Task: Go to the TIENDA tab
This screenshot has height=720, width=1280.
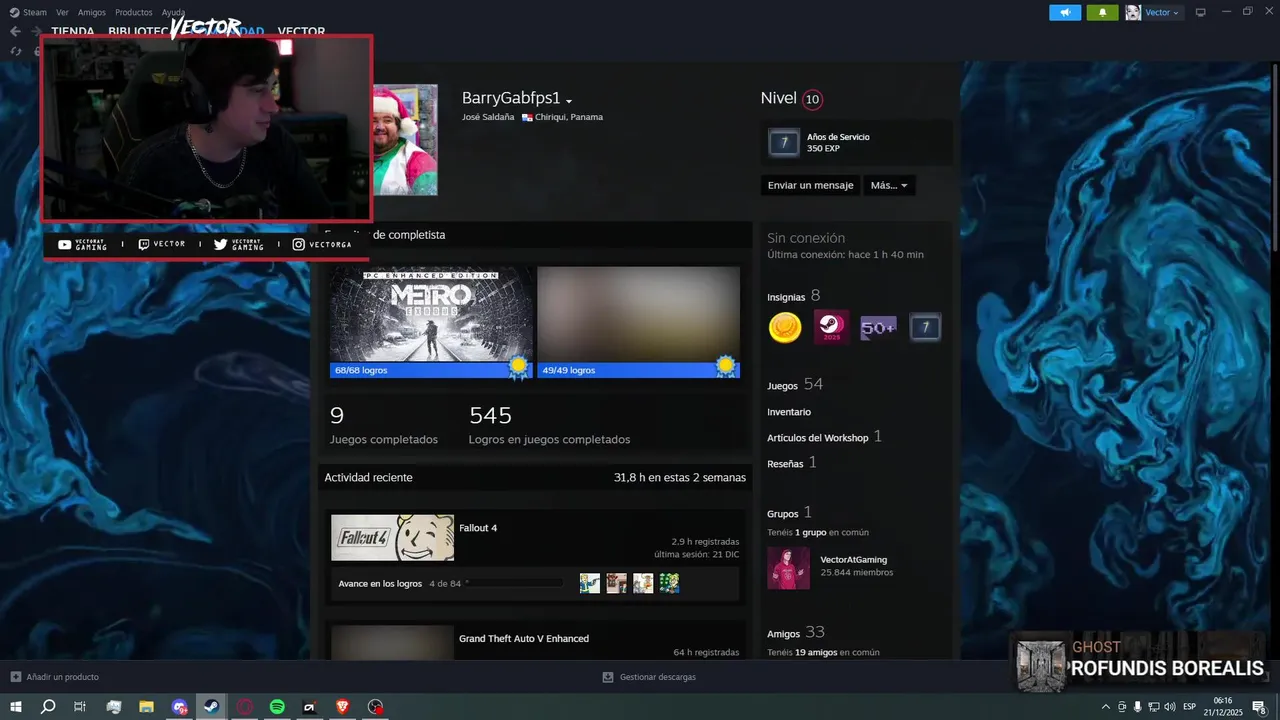Action: pyautogui.click(x=73, y=31)
